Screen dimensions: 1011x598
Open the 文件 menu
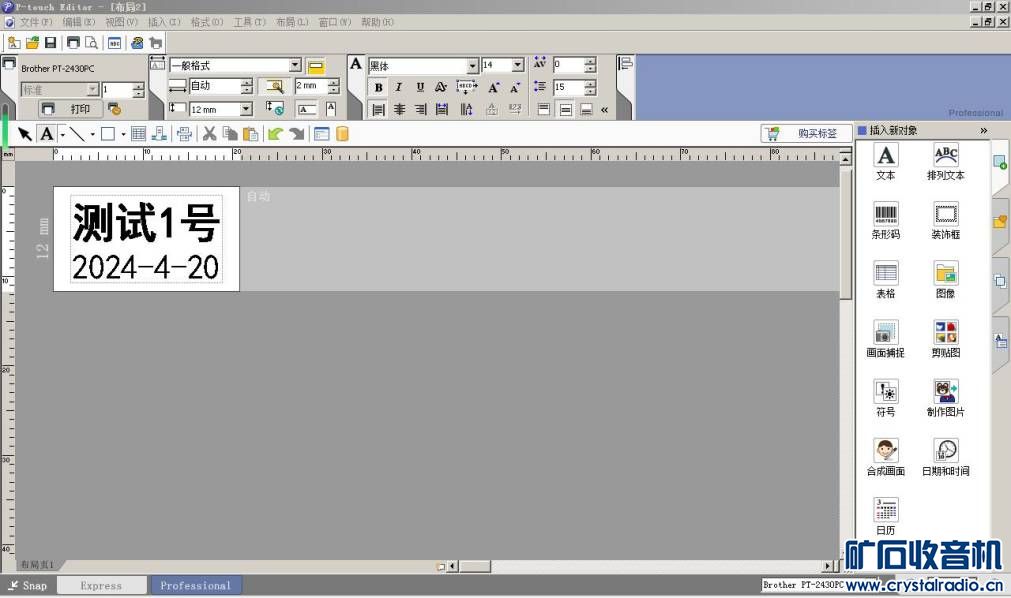coord(35,22)
